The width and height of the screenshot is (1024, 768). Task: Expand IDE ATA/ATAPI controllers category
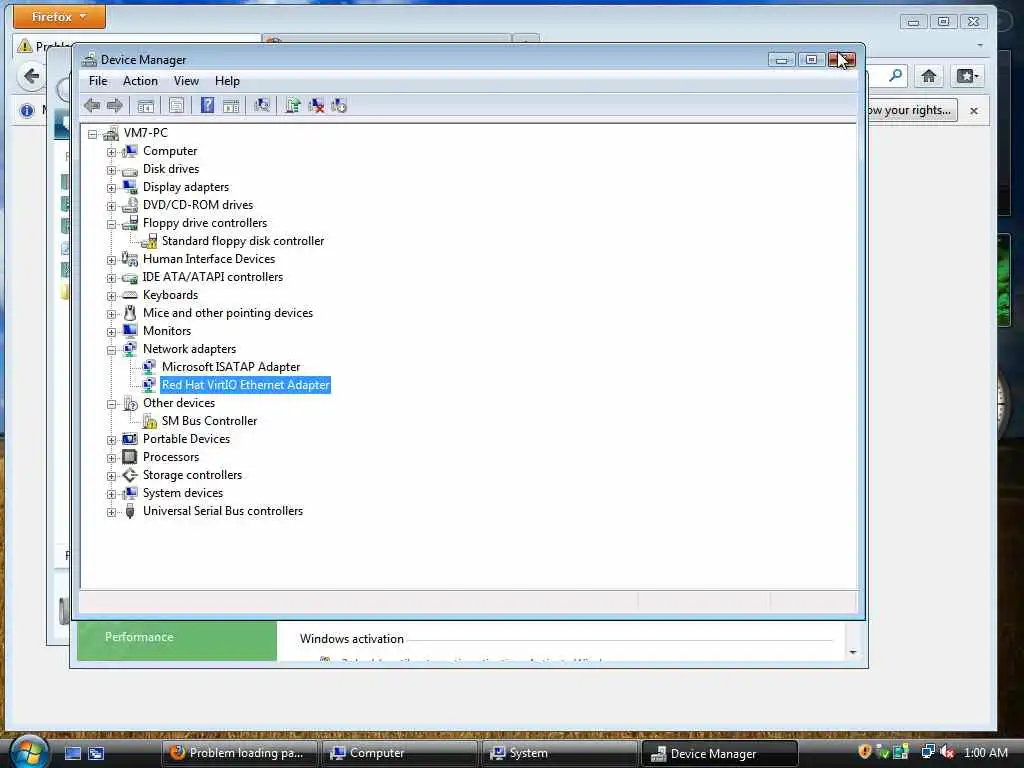pos(112,278)
